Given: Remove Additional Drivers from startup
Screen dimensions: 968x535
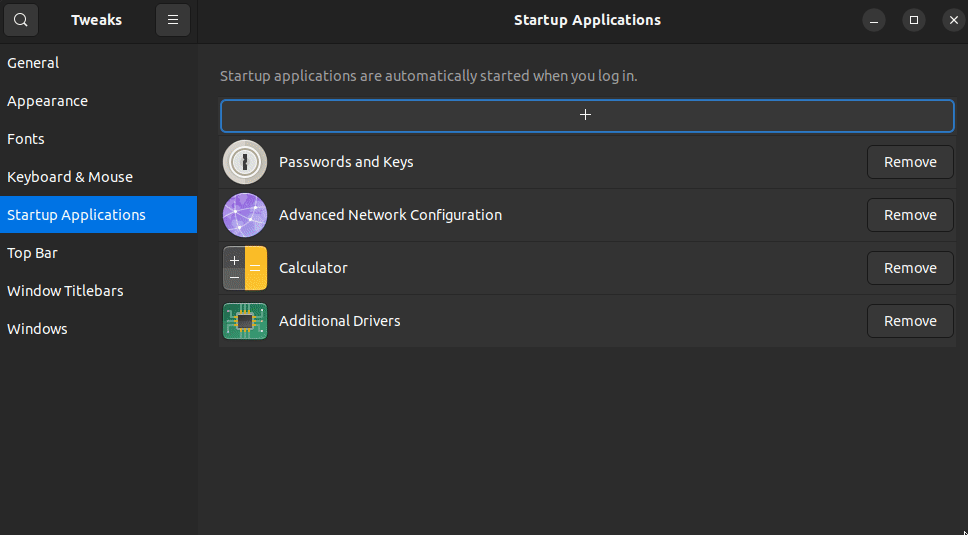Looking at the screenshot, I should pos(910,321).
